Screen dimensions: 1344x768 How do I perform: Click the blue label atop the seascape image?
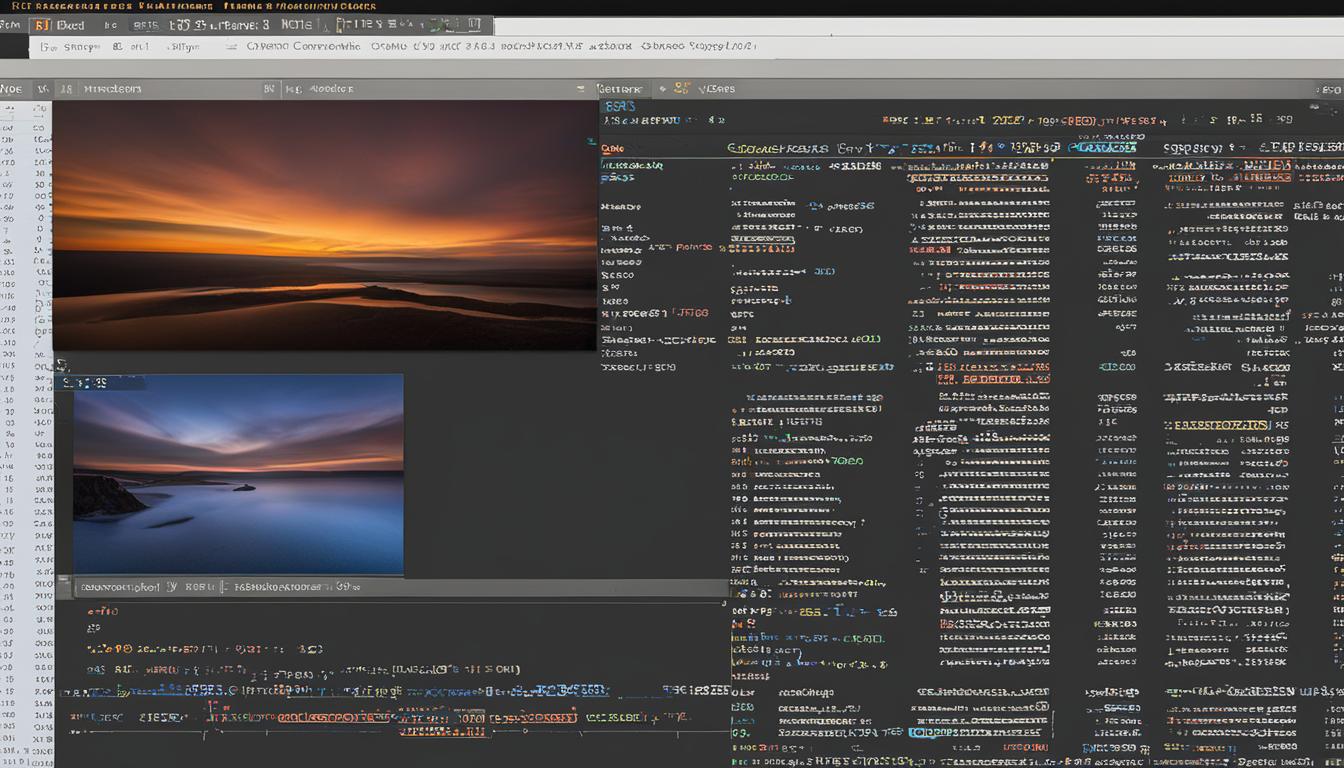[x=85, y=382]
